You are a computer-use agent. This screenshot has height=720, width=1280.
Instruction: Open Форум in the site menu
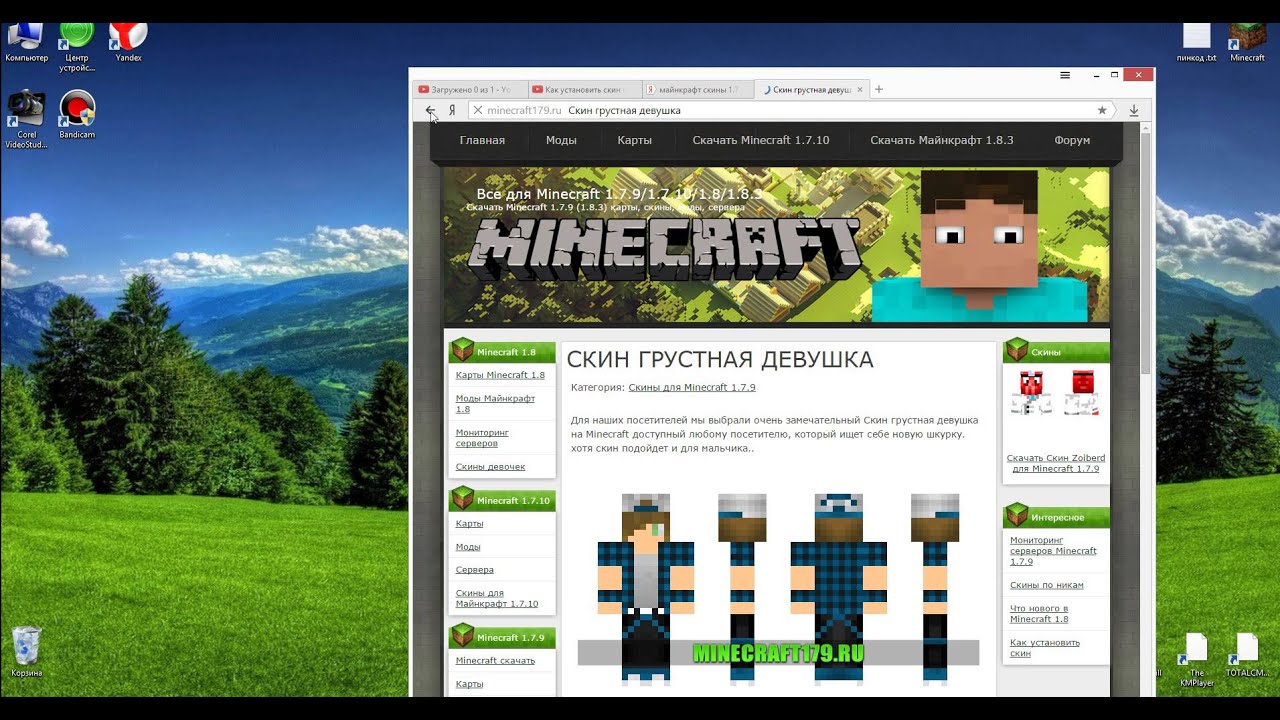click(x=1072, y=140)
